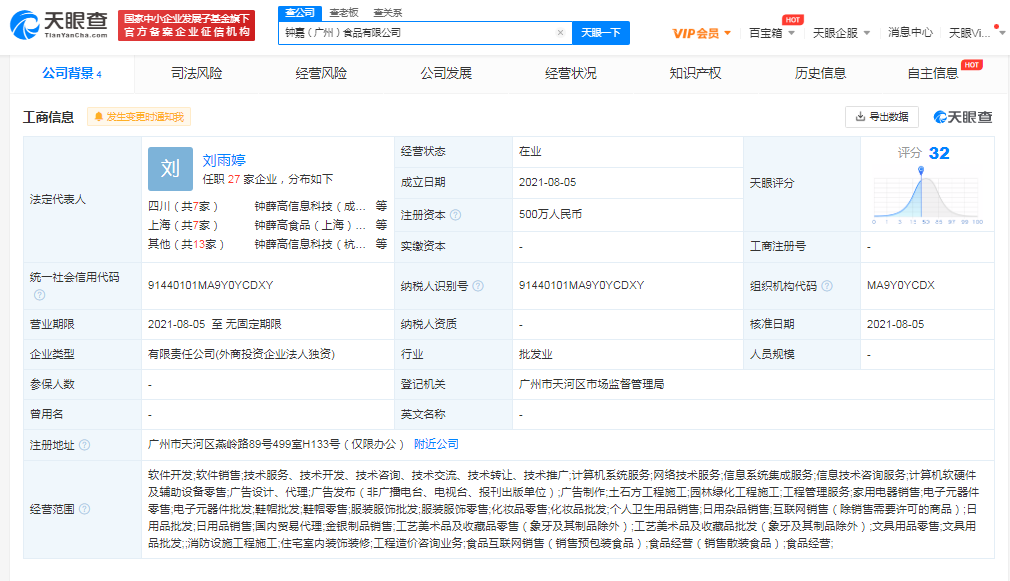Enable 发生变更时通知我 bell notification
Image resolution: width=1010 pixels, height=581 pixels.
[x=138, y=117]
